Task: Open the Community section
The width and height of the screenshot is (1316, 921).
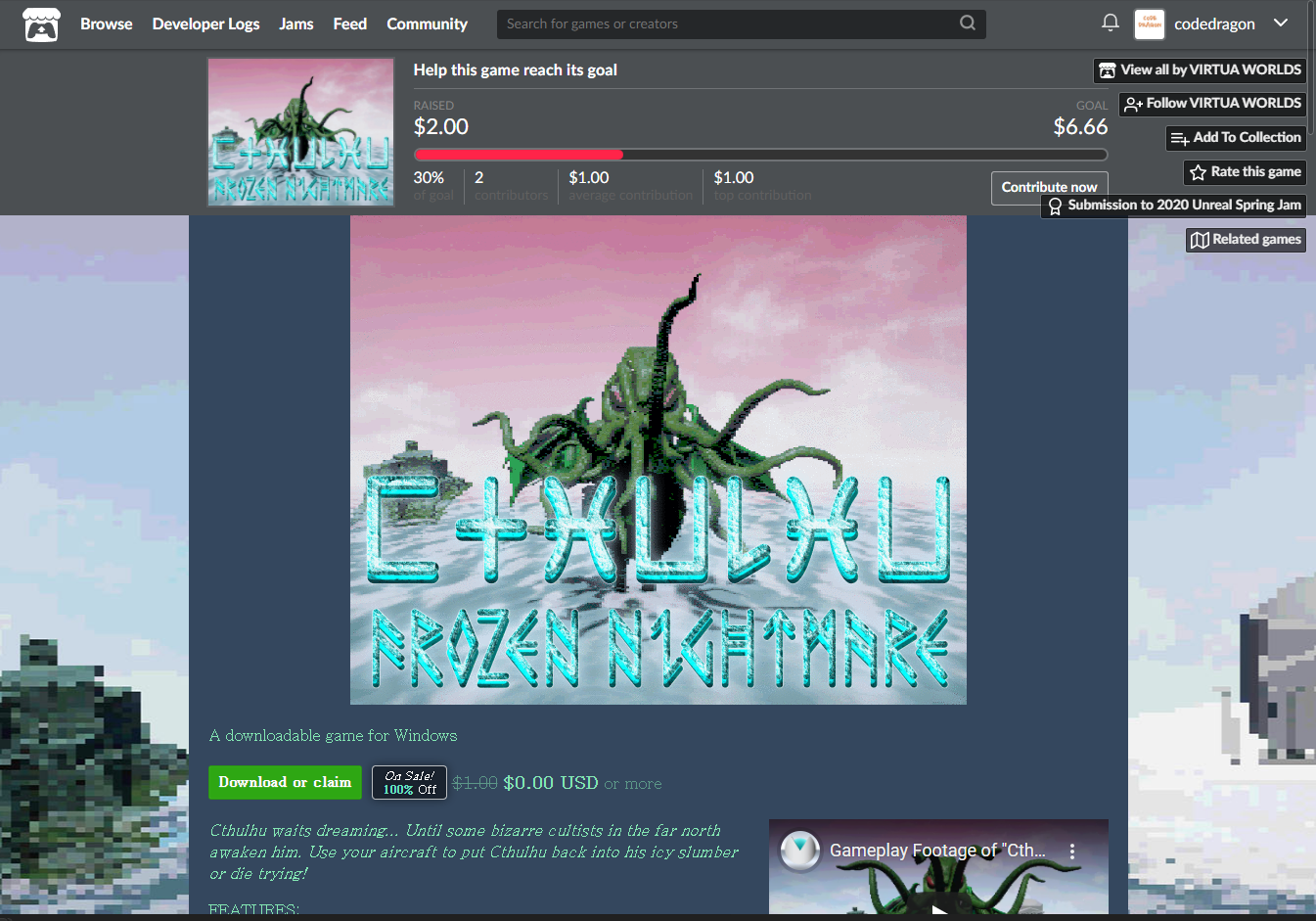Action: pos(427,23)
